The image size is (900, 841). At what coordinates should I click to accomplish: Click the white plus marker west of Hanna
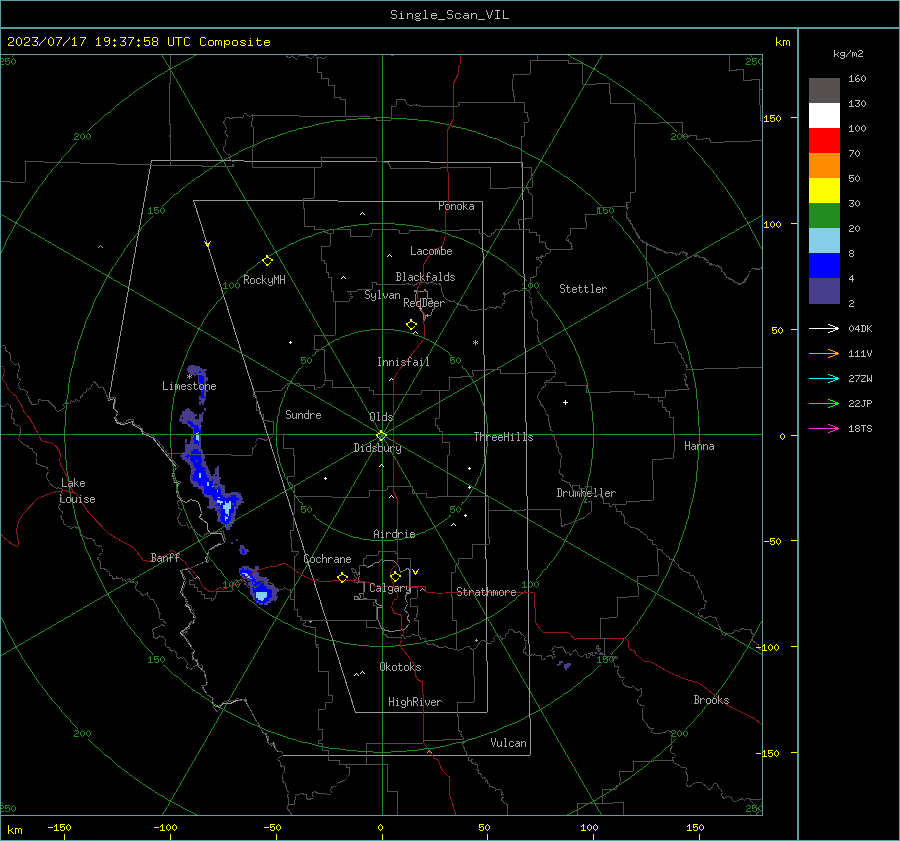click(565, 402)
